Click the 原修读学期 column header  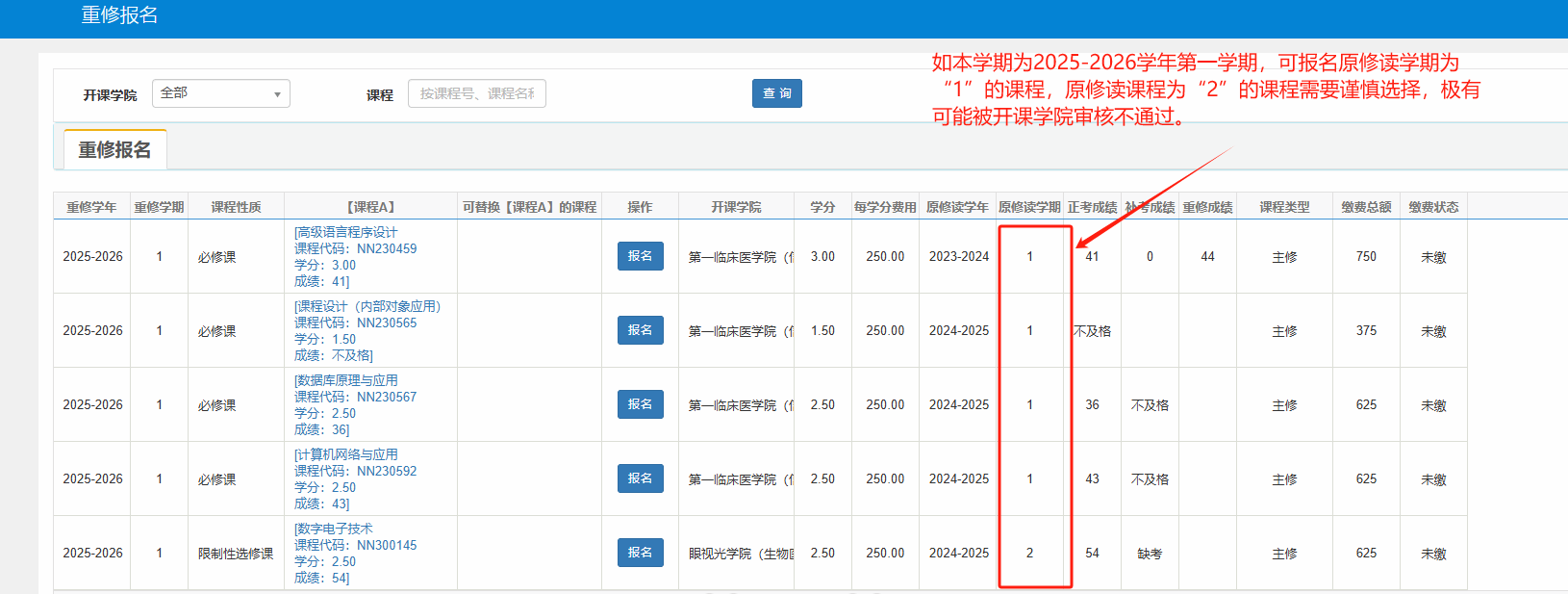coord(1029,207)
